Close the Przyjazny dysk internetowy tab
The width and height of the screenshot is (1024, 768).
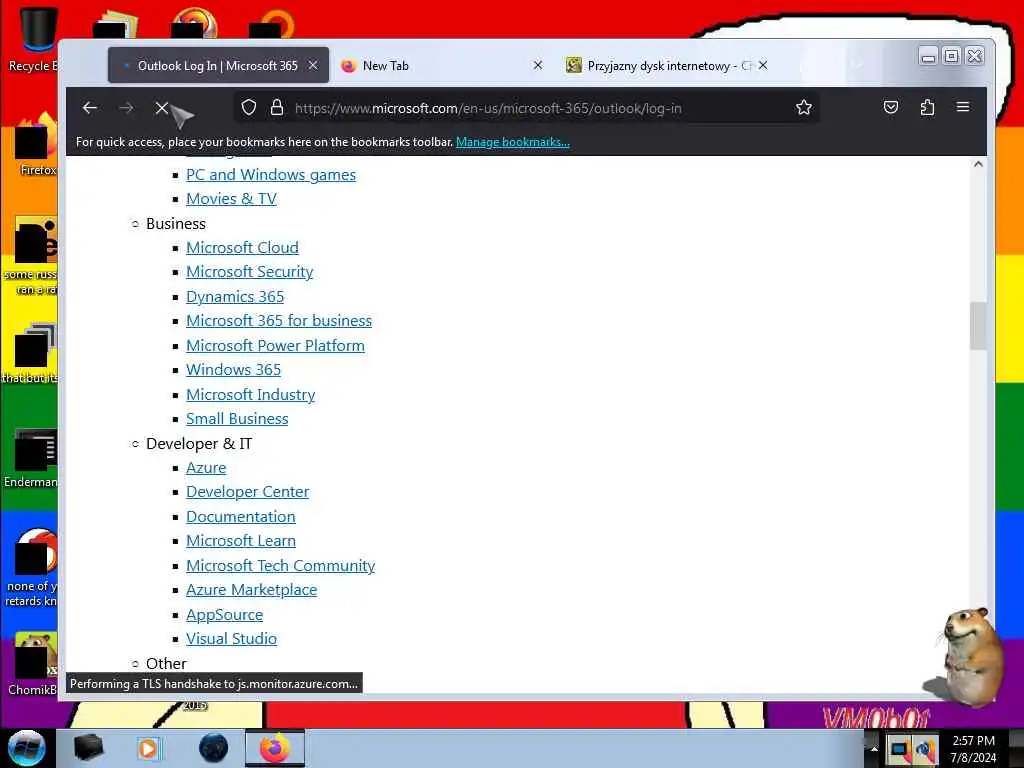coord(763,65)
